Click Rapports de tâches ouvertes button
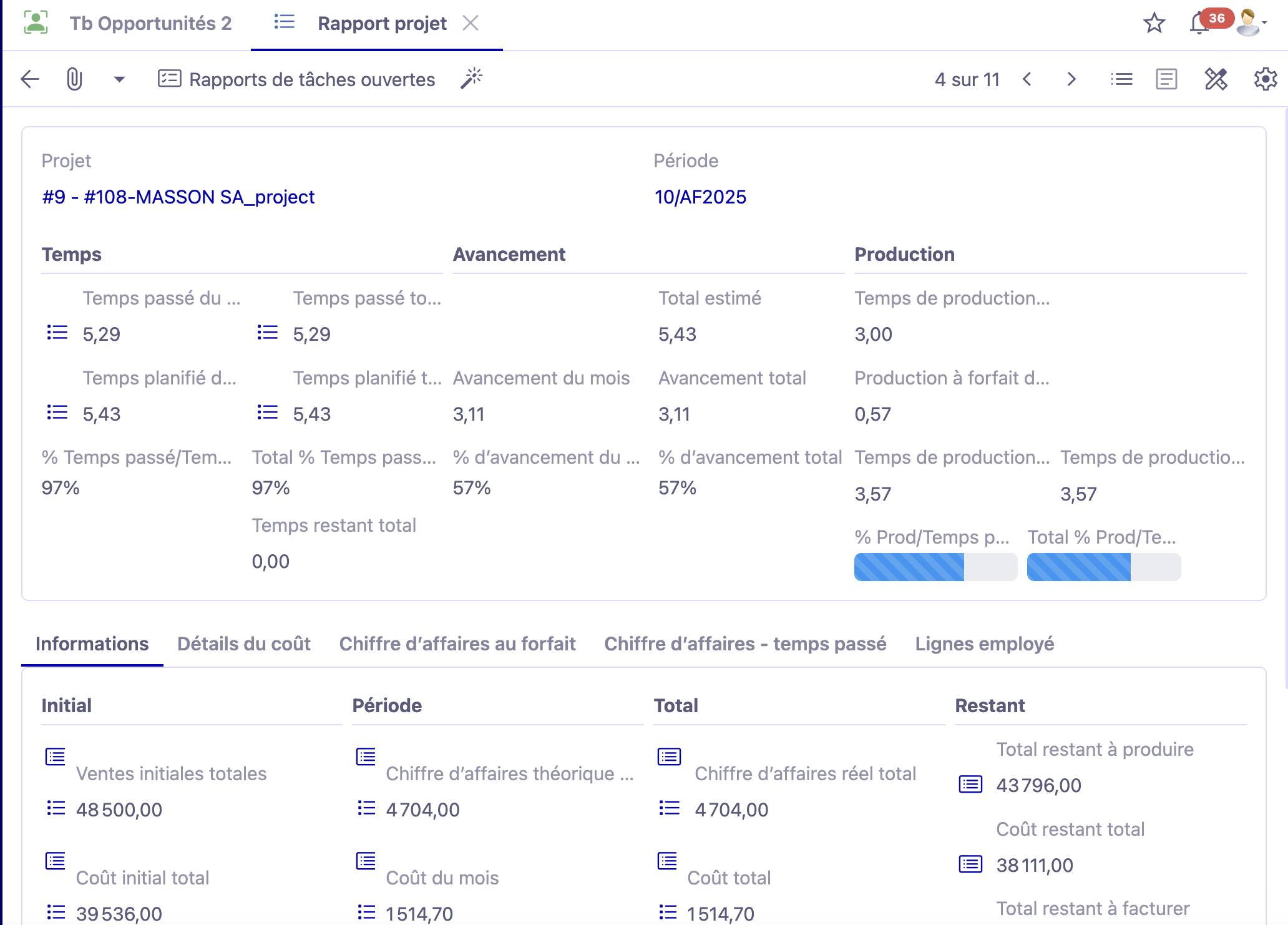This screenshot has height=925, width=1288. (x=296, y=79)
